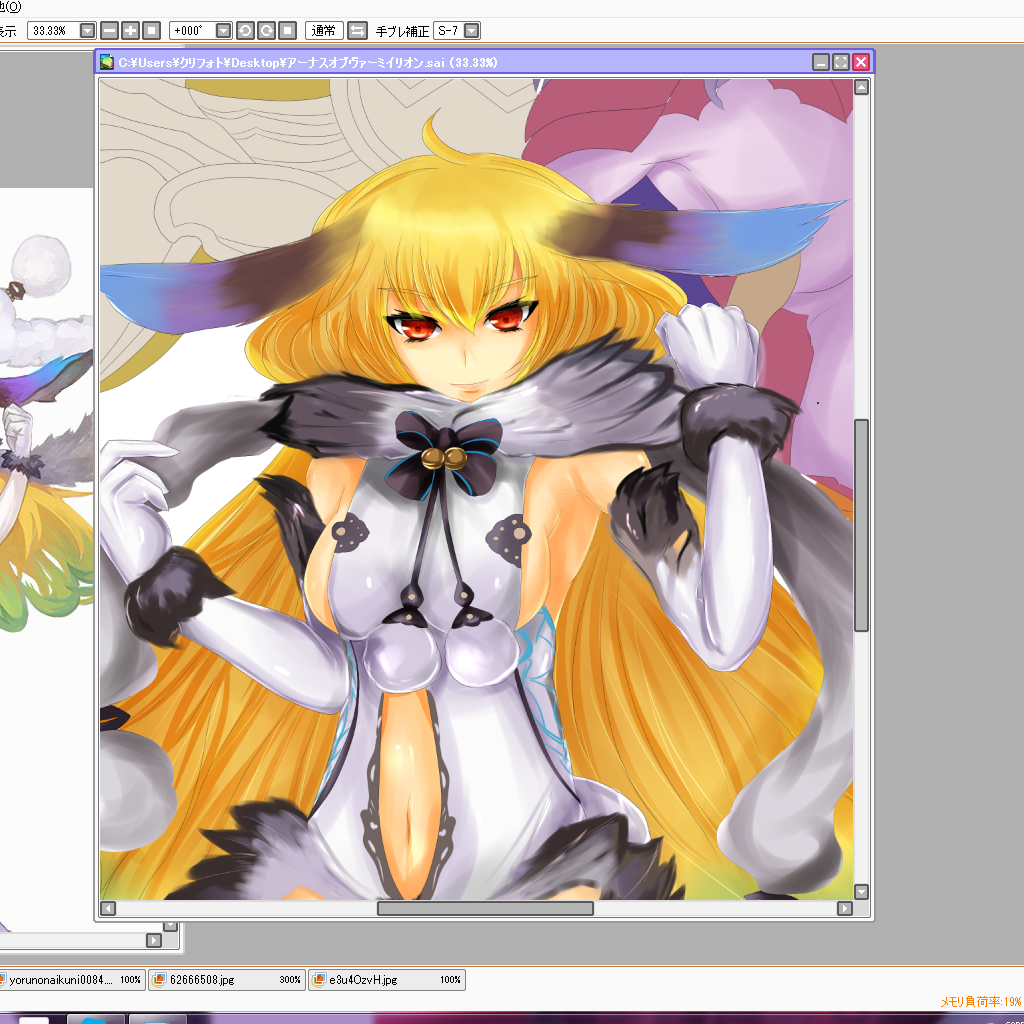Click the .sai file path in the title bar

(308, 63)
